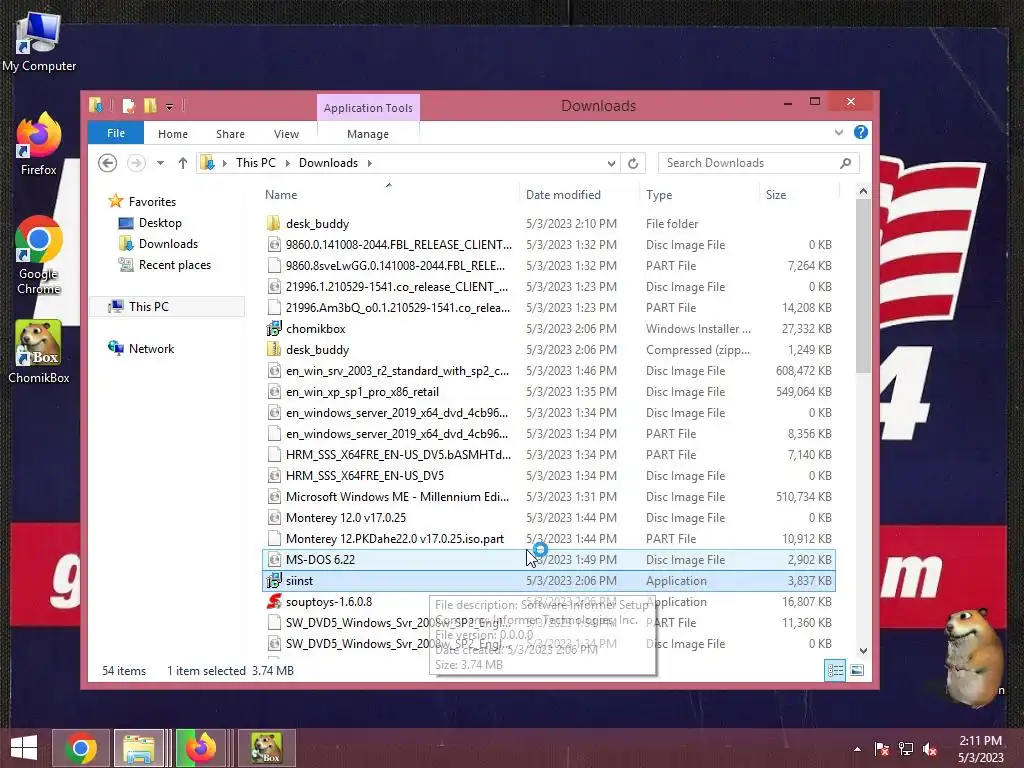Open the address bar history dropdown
The width and height of the screenshot is (1024, 768).
pos(611,163)
